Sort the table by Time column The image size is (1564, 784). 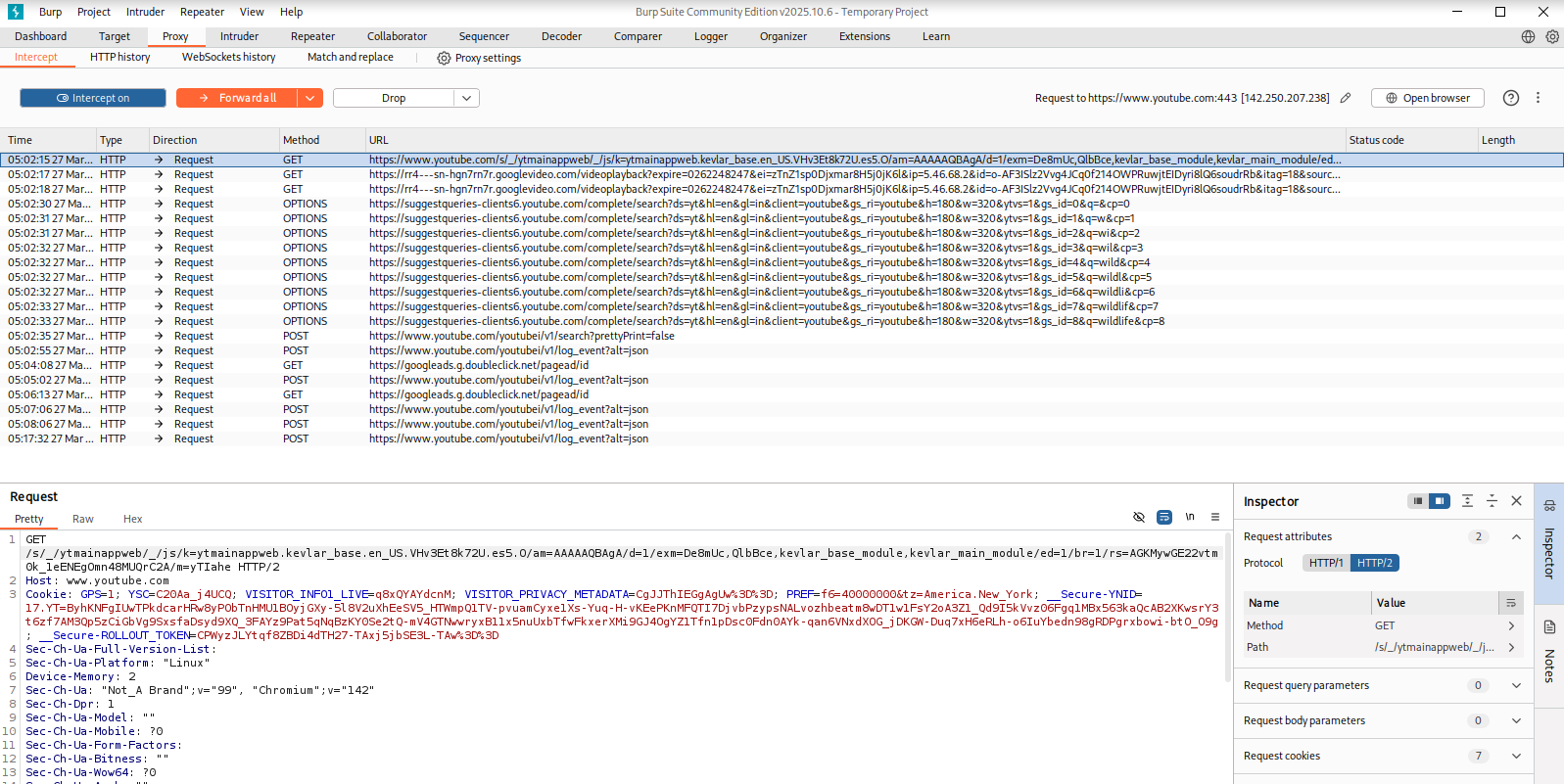(x=49, y=140)
